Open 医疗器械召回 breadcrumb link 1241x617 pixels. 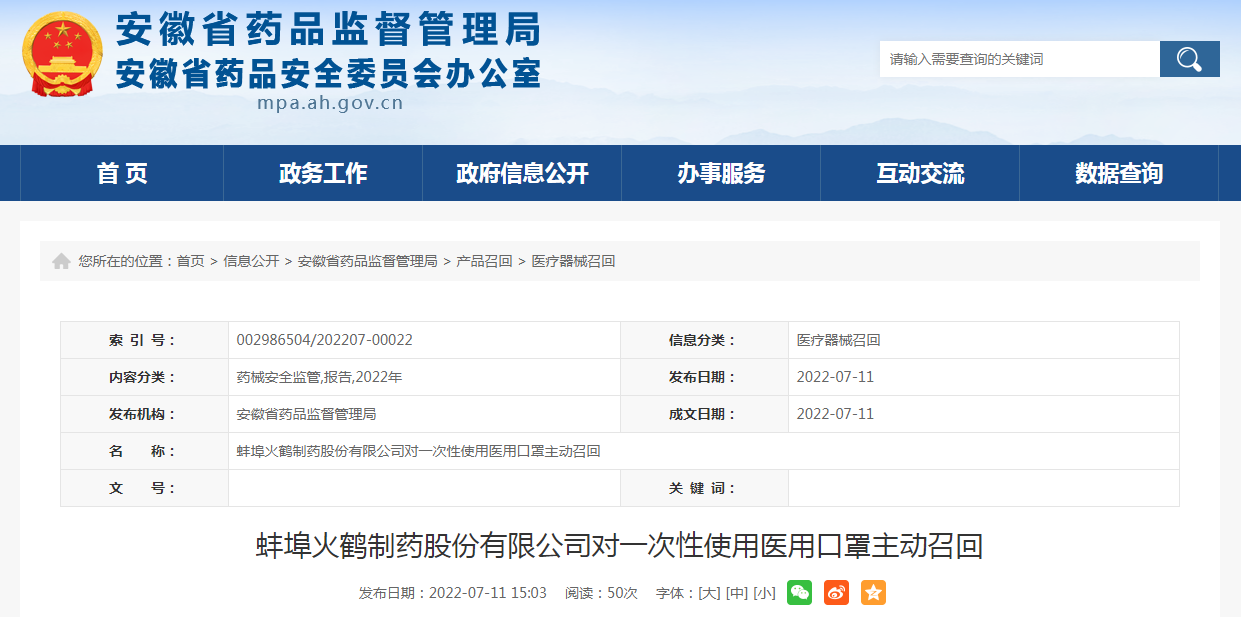click(573, 261)
